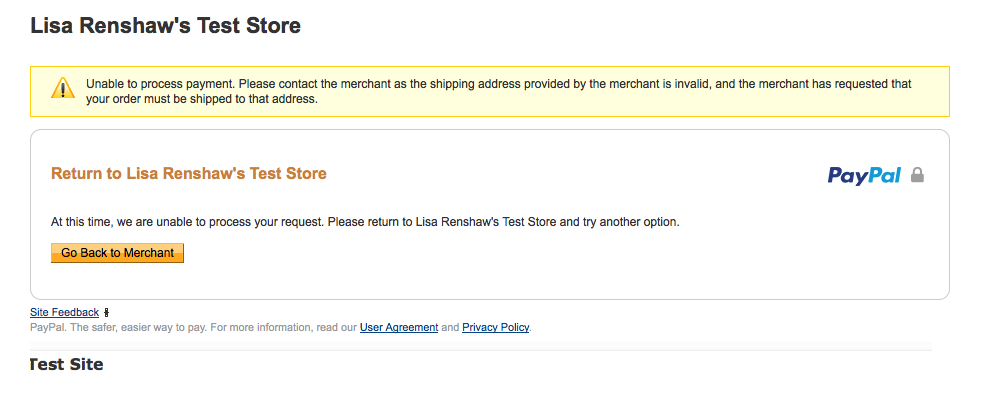The width and height of the screenshot is (996, 413).
Task: Click the gray padlock security icon
Action: point(918,176)
